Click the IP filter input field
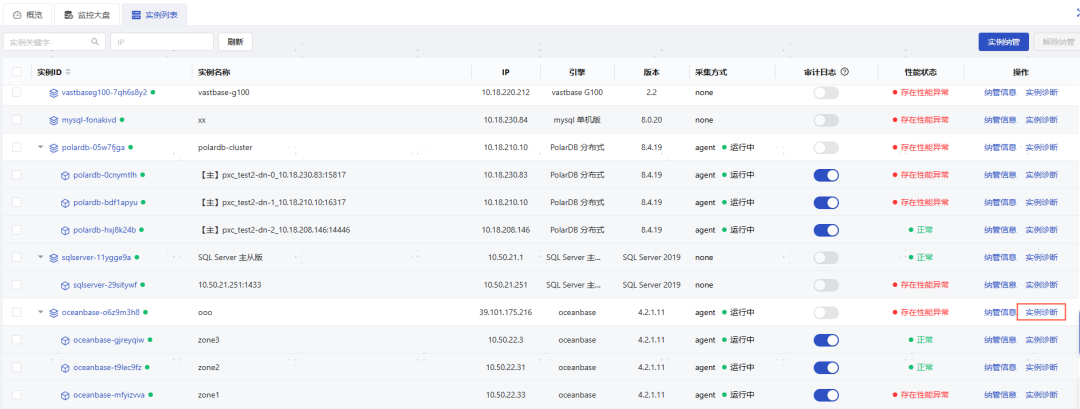The height and width of the screenshot is (409, 1080). [162, 42]
